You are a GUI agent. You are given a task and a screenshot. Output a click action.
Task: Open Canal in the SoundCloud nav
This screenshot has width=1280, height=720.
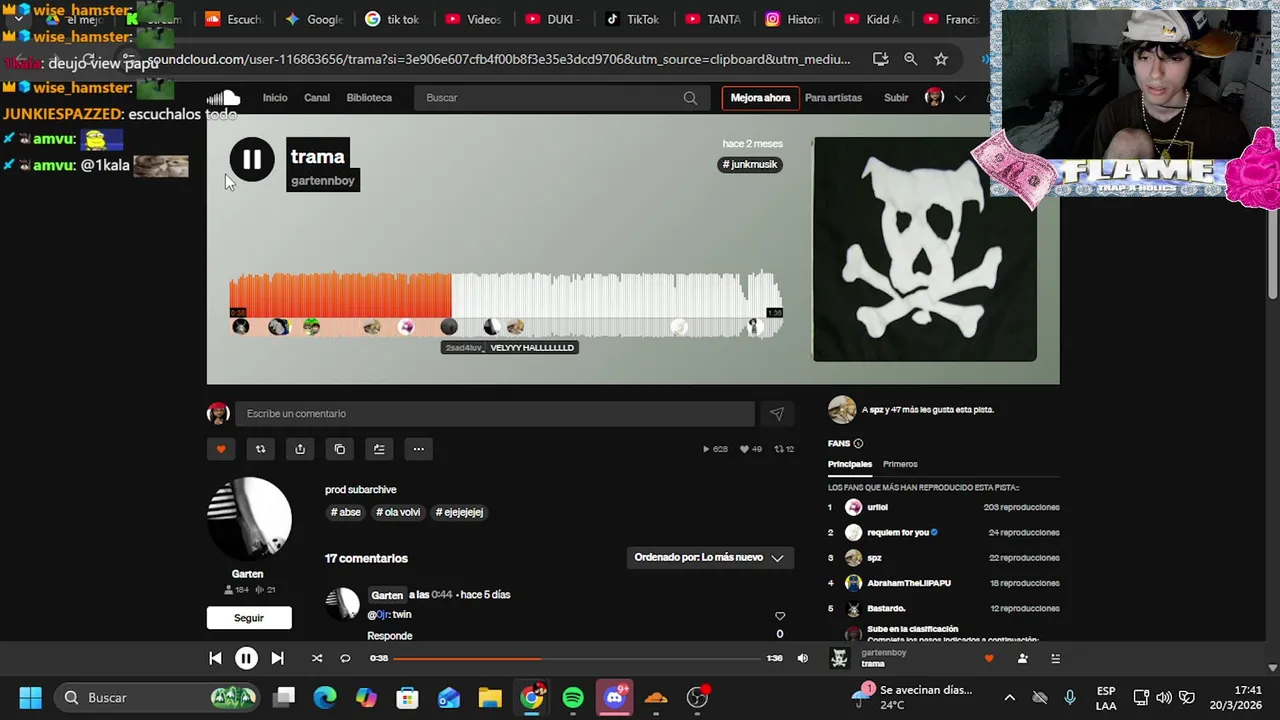pos(317,98)
